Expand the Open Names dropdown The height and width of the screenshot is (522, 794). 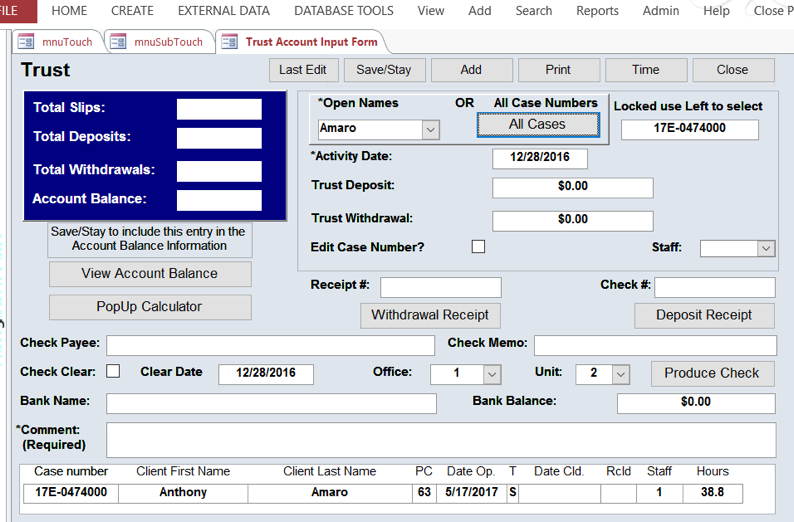click(430, 129)
